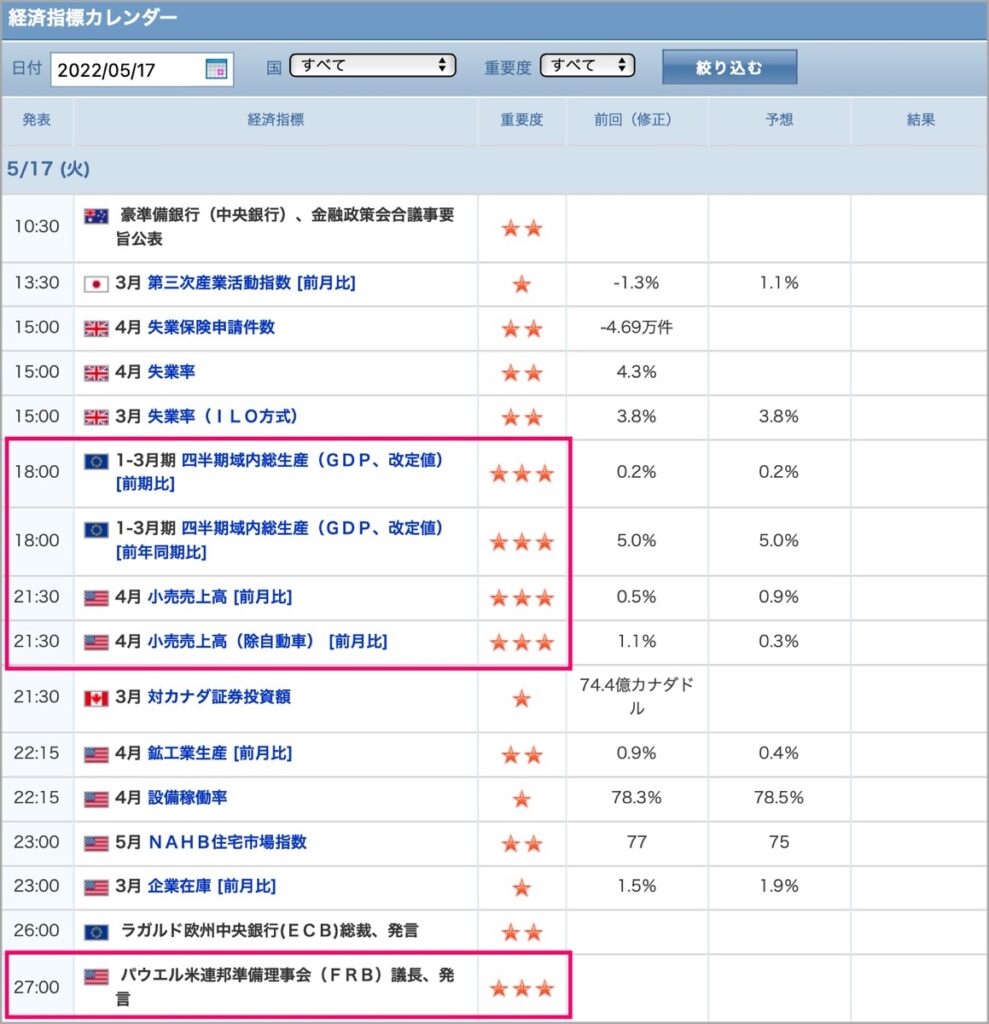Click the Australian flag beside 豪準備銀行 entry

pyautogui.click(x=96, y=216)
